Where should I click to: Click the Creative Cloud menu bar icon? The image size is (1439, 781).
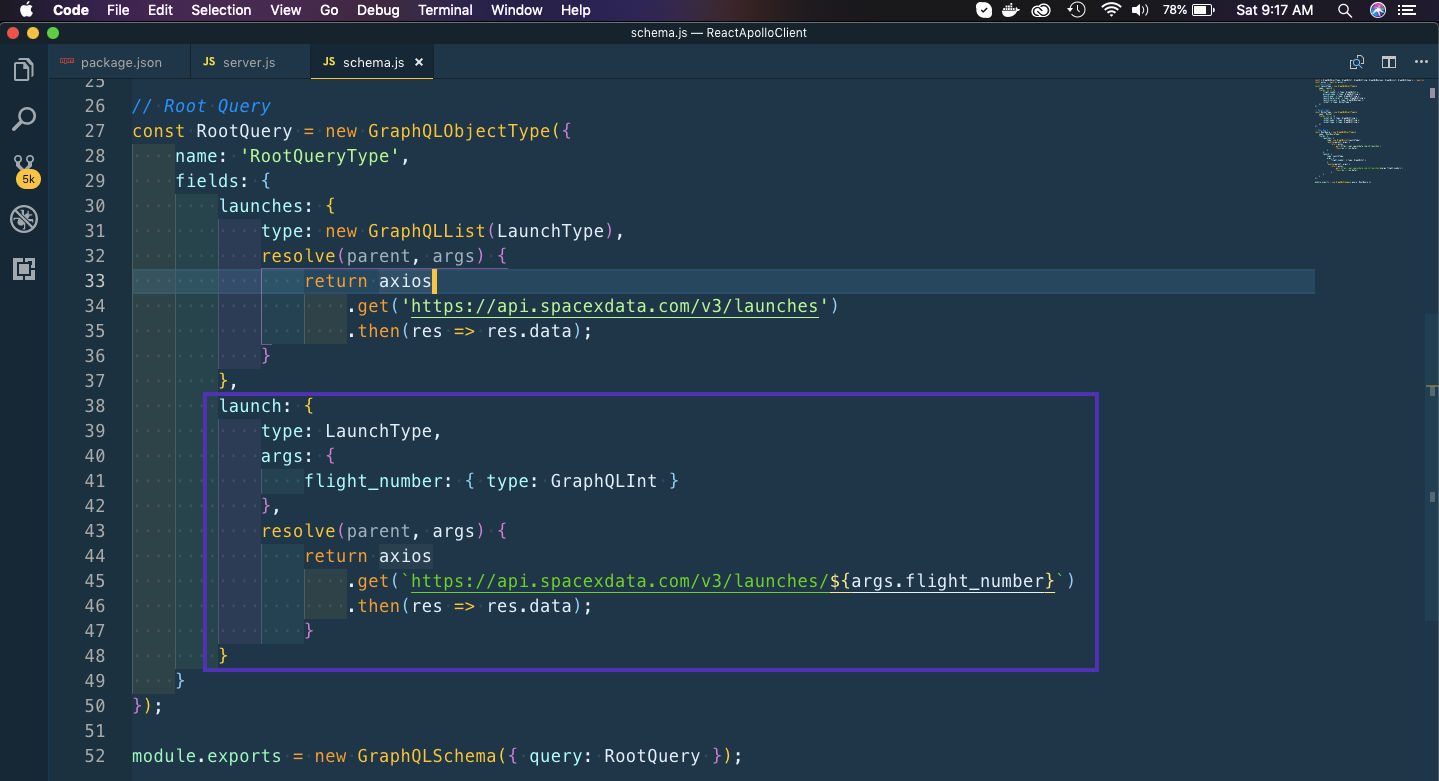coord(1042,10)
